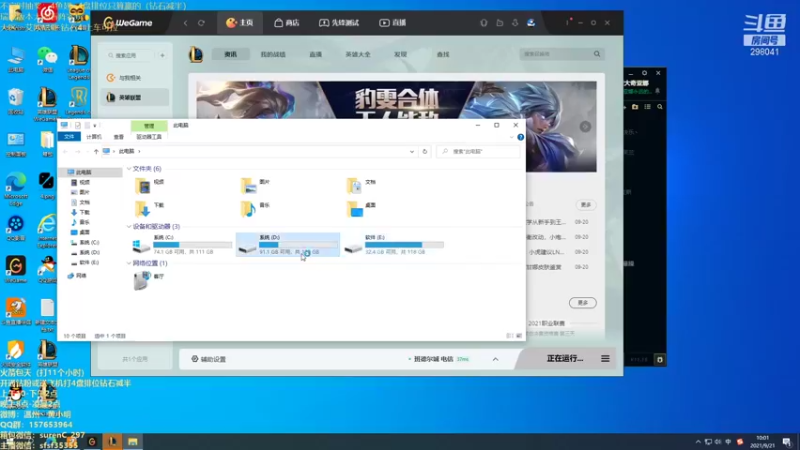Open the WeGame 直播 live tab
The height and width of the screenshot is (450, 800).
(x=392, y=22)
